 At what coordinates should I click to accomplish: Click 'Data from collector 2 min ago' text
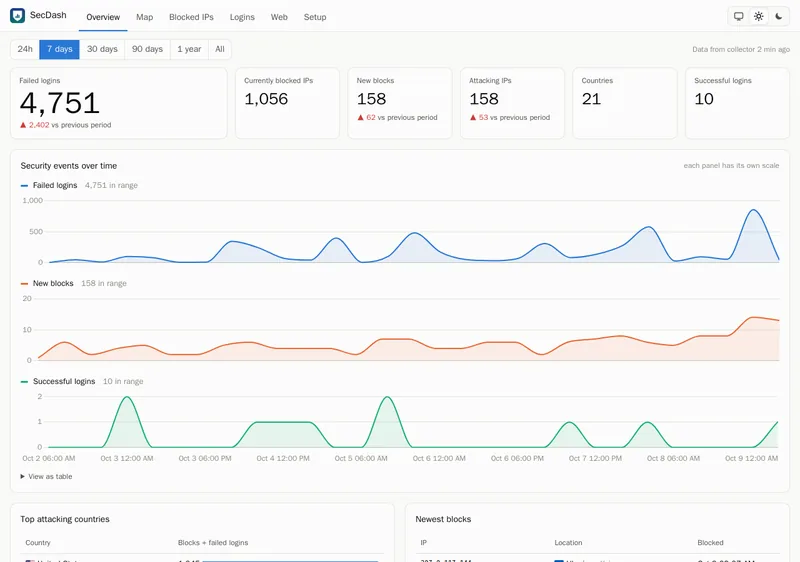(x=741, y=49)
